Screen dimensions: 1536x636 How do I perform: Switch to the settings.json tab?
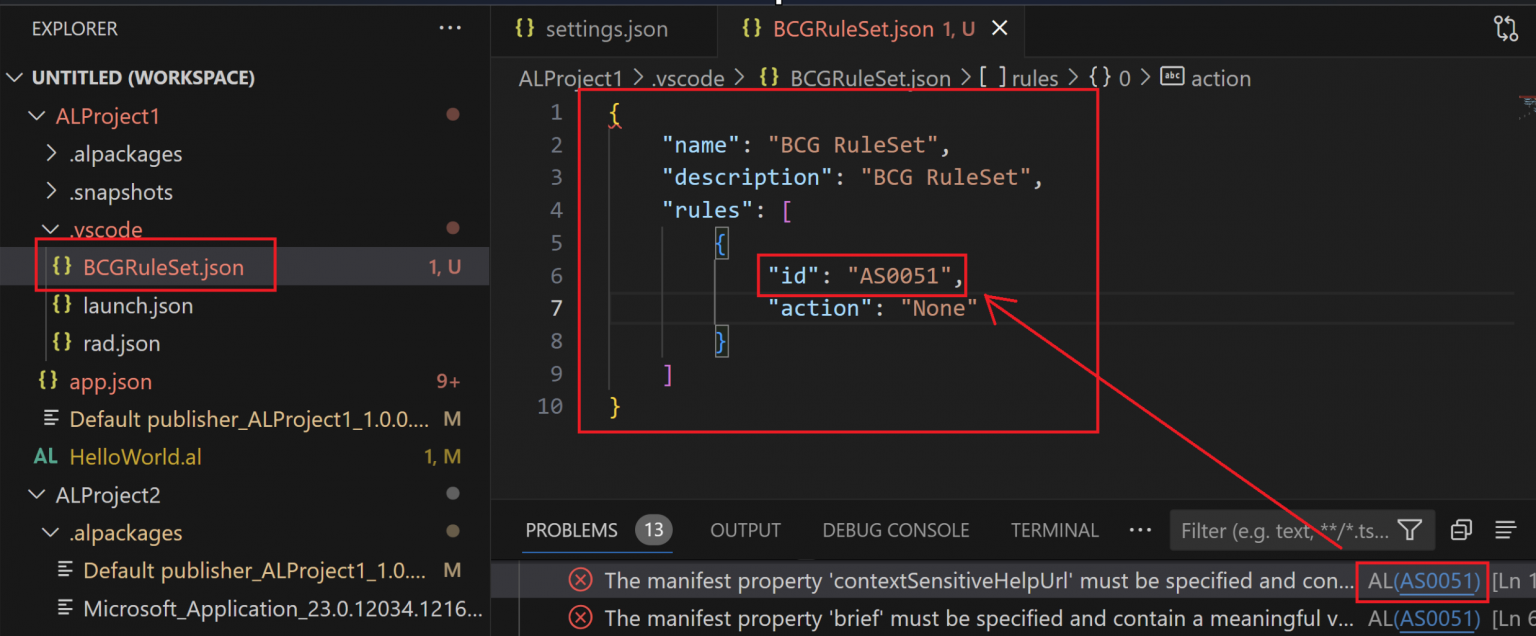[x=604, y=29]
